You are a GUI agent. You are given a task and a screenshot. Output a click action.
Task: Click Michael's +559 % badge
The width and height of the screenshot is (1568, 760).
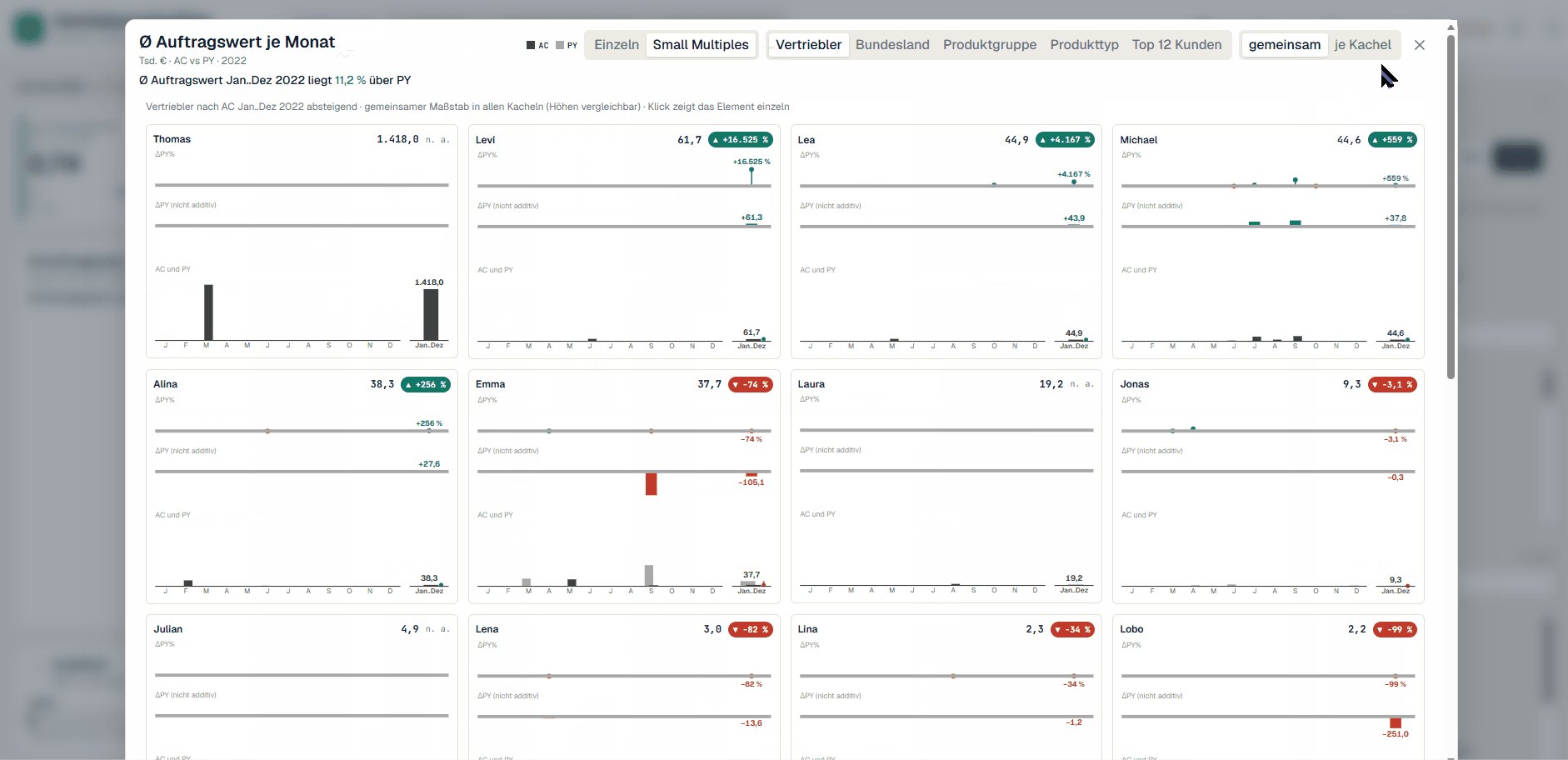click(x=1392, y=140)
